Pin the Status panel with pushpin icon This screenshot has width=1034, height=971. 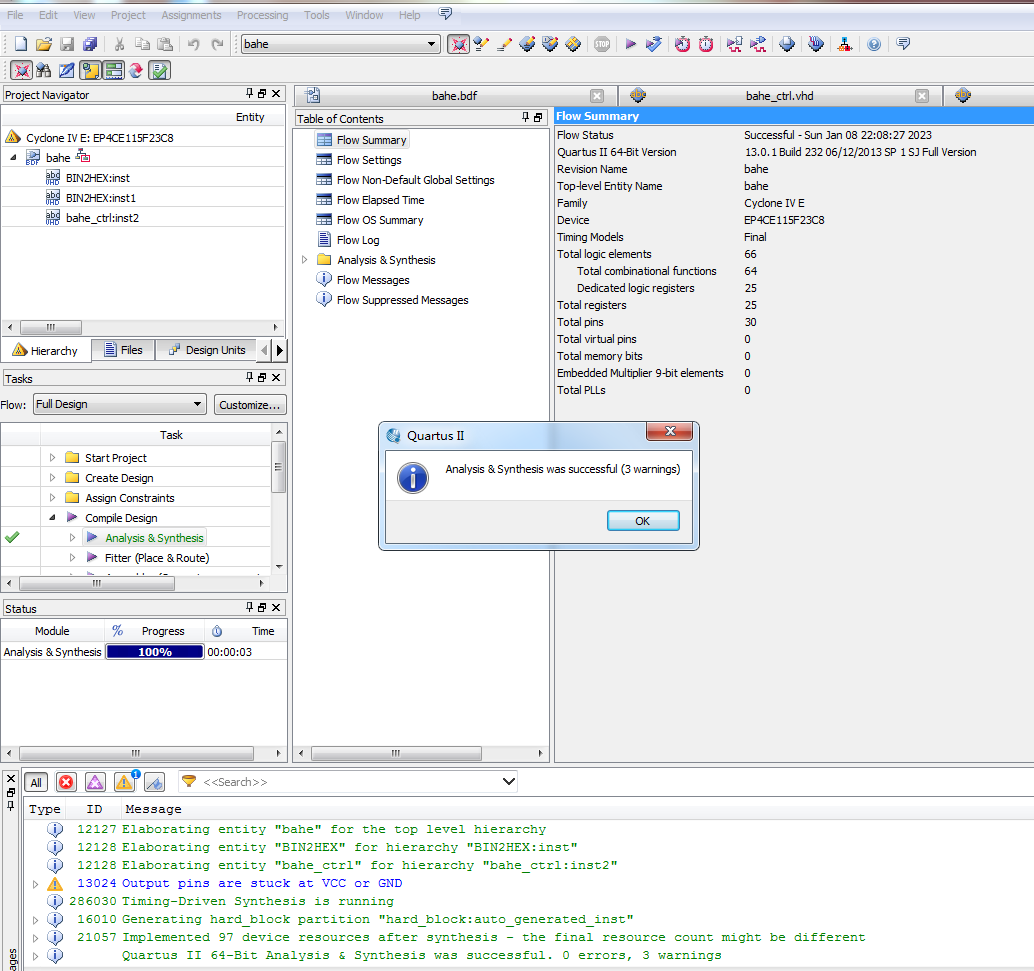click(x=249, y=607)
